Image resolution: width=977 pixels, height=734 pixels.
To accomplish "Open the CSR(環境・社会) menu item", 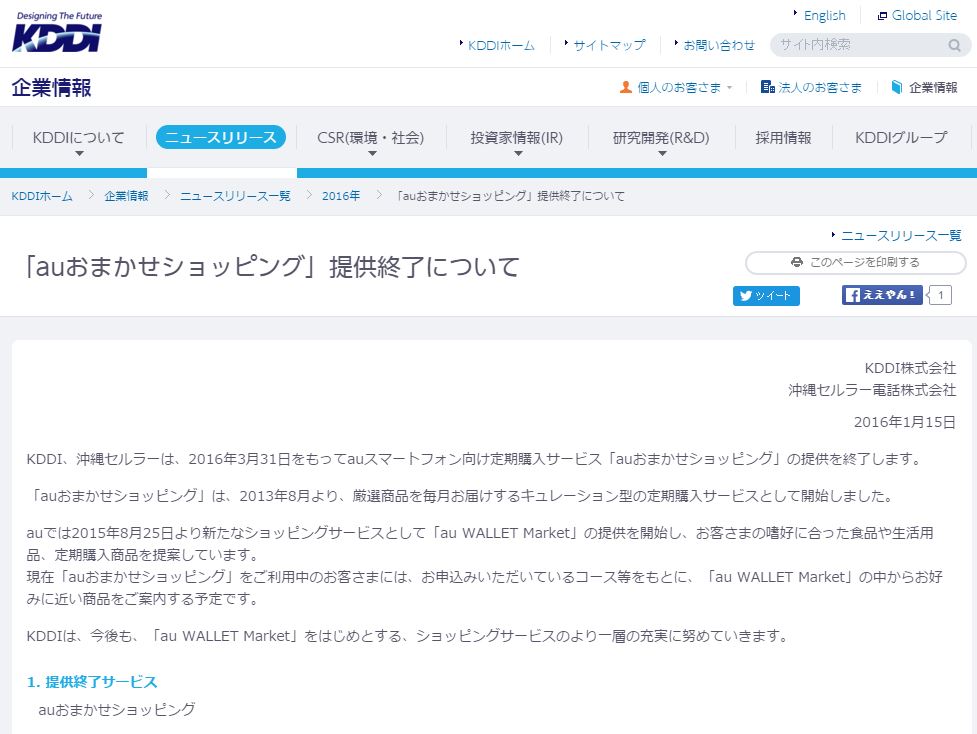I will click(x=371, y=138).
